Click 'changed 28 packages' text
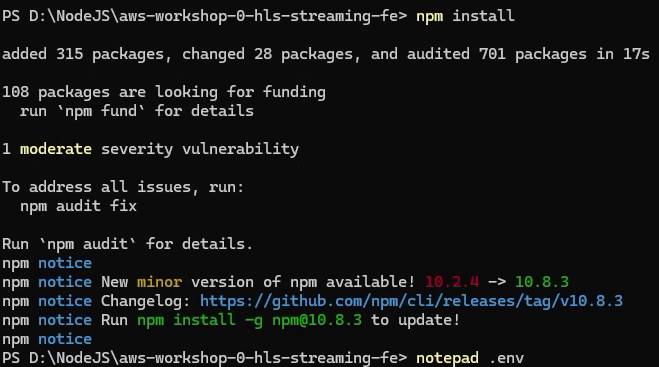This screenshot has height=367, width=659. [x=267, y=54]
